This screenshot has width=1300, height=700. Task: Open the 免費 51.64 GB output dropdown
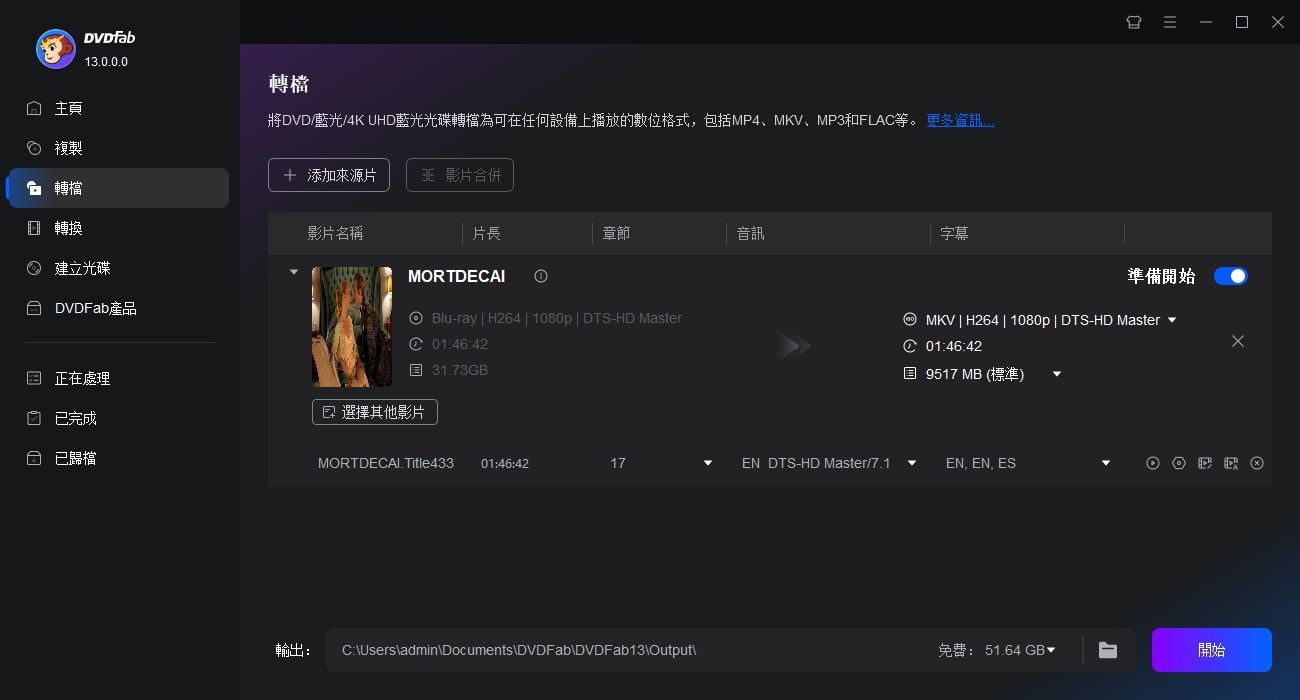click(1051, 650)
